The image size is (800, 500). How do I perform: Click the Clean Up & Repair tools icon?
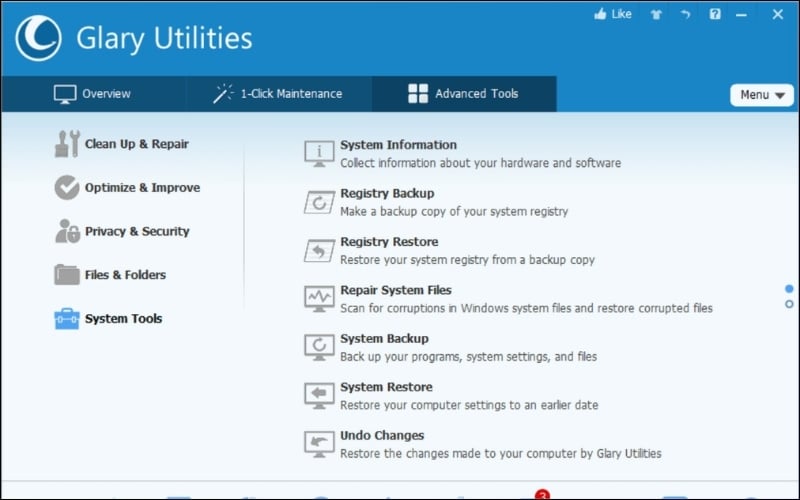(67, 144)
